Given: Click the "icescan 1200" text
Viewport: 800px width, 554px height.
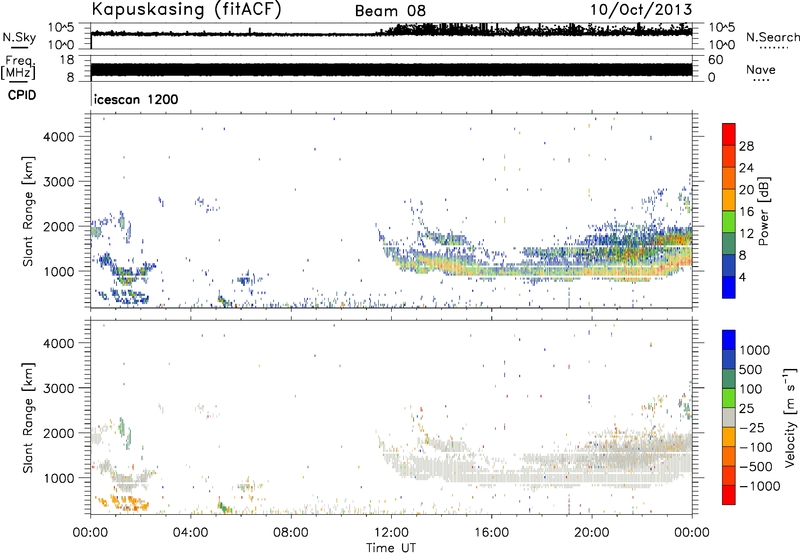Looking at the screenshot, I should pos(136,99).
